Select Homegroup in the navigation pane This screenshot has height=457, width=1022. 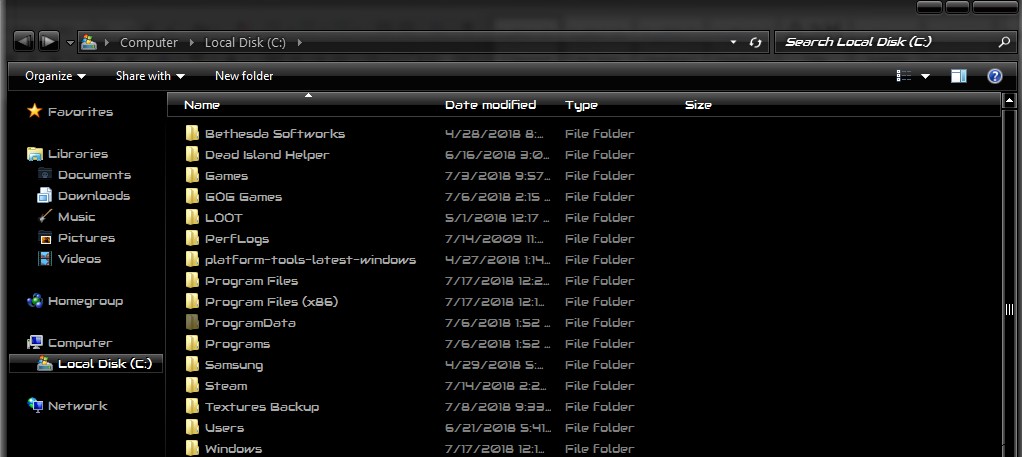click(x=85, y=301)
